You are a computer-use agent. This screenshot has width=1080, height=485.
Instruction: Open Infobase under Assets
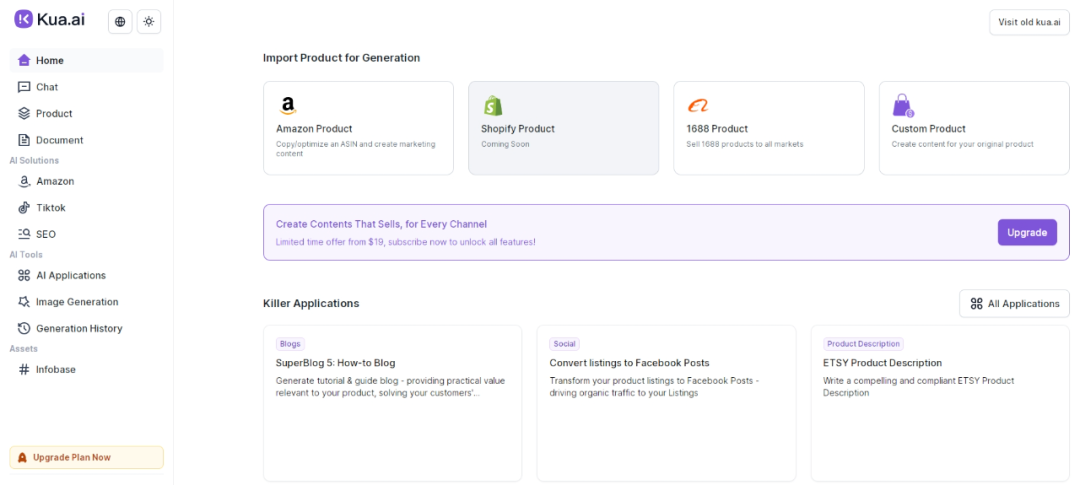tap(55, 369)
